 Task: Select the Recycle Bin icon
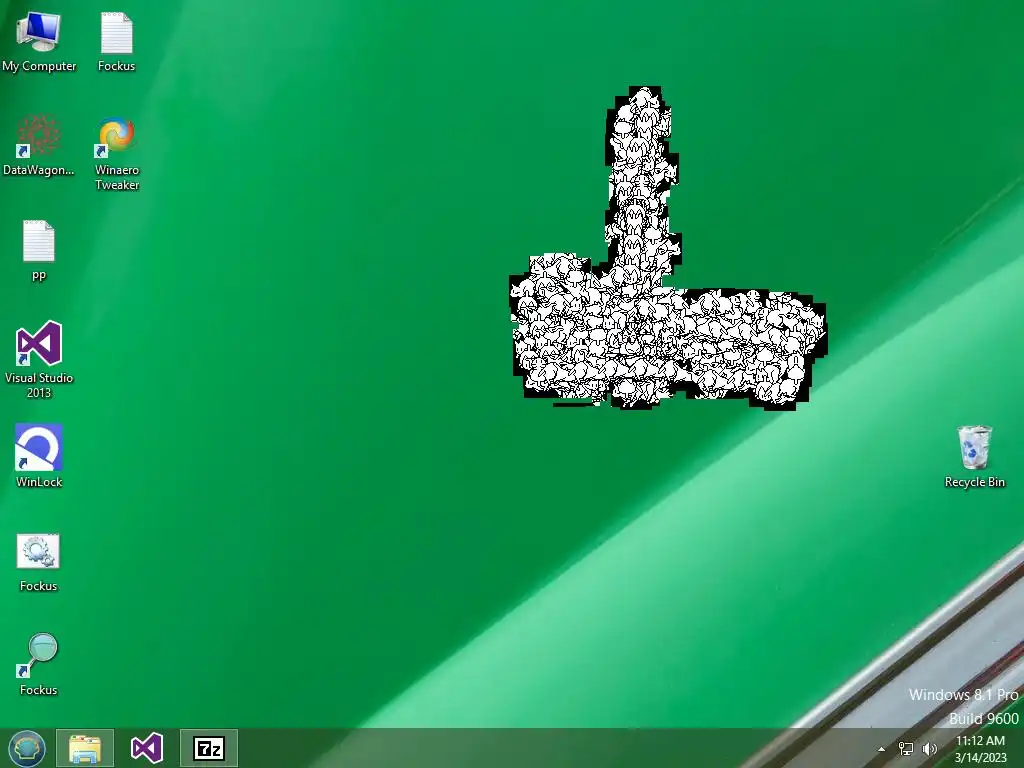click(x=974, y=455)
